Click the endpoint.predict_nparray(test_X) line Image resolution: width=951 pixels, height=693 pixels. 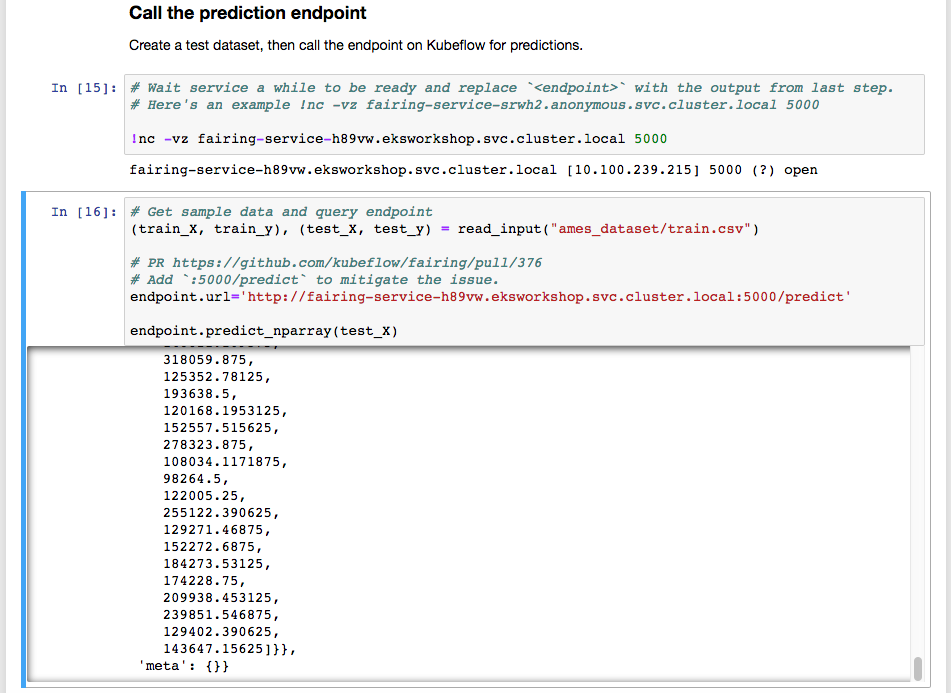(263, 331)
